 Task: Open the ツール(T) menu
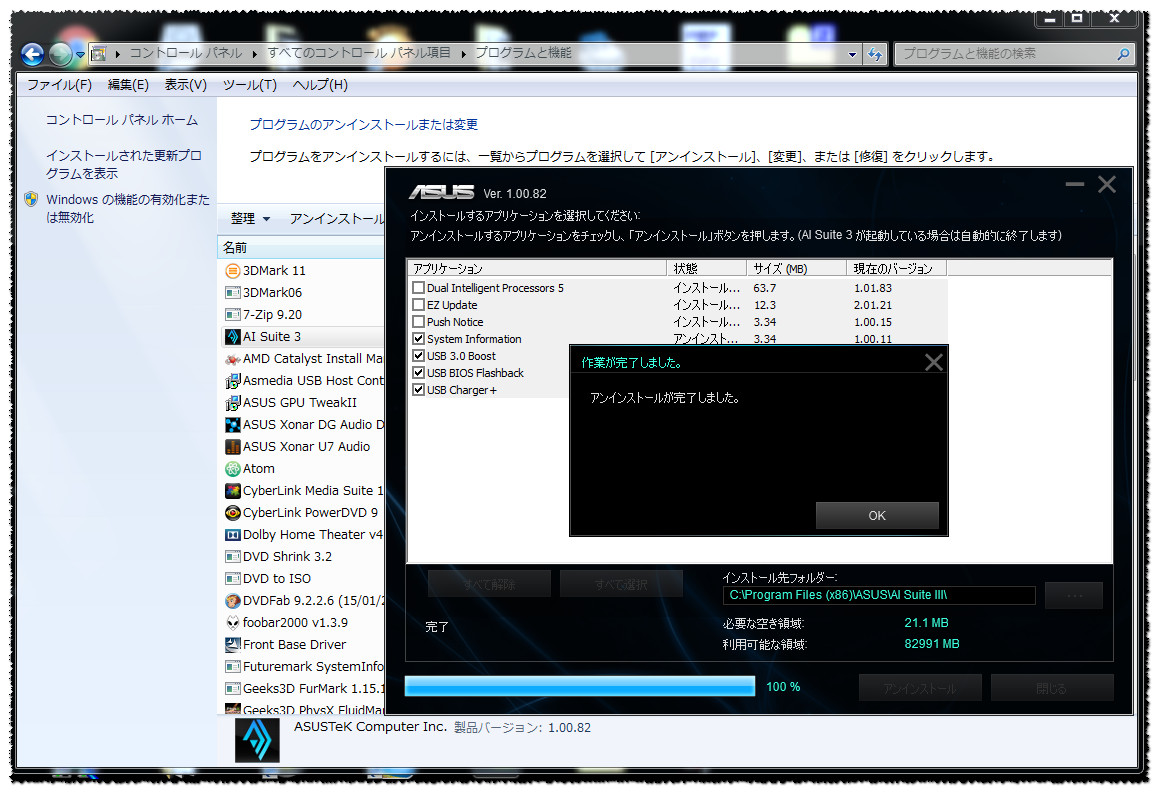[x=250, y=85]
